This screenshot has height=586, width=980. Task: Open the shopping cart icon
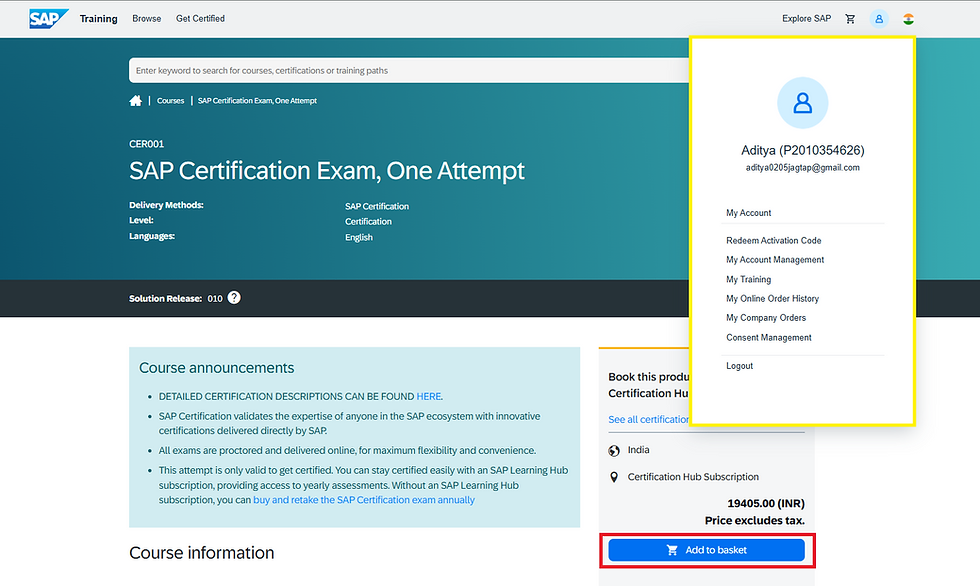[x=850, y=19]
